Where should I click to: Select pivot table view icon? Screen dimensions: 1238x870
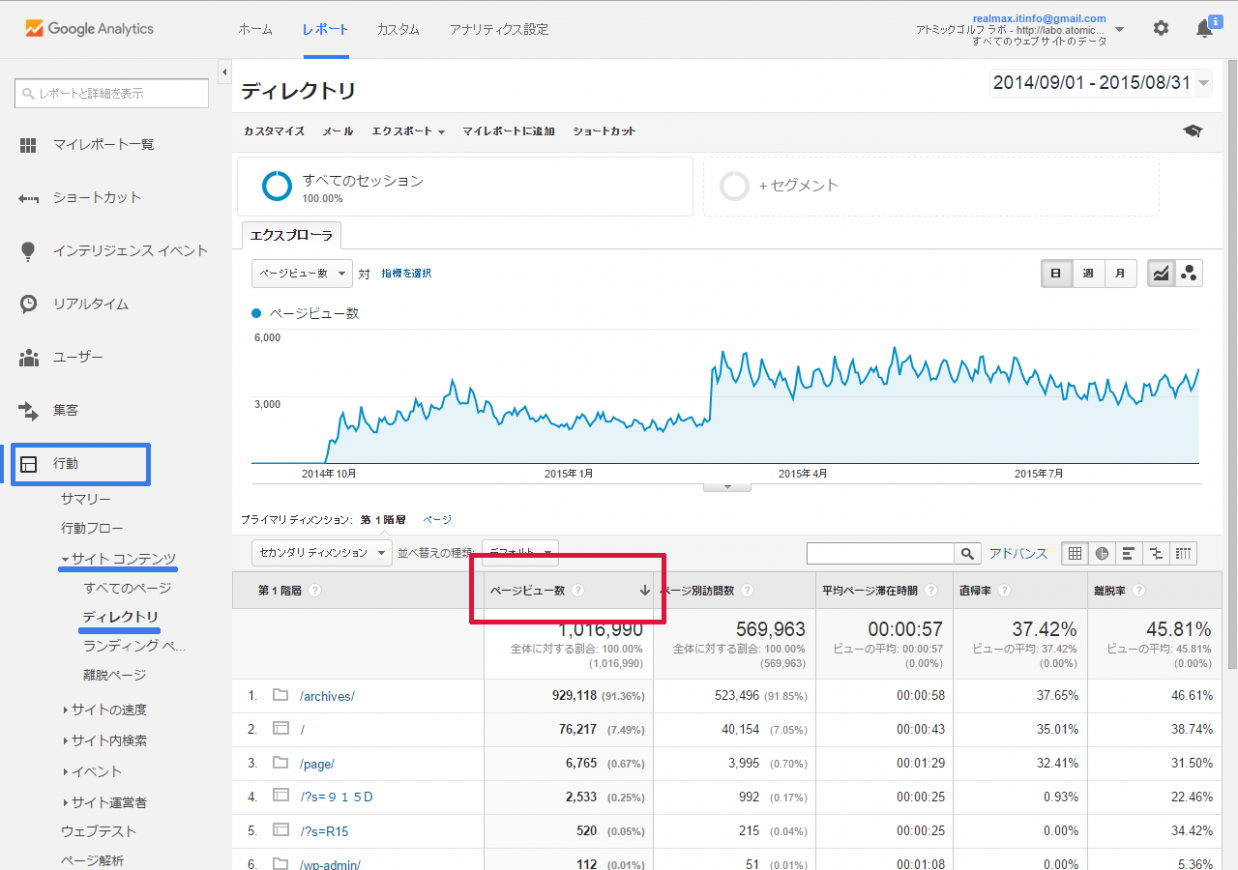1183,553
